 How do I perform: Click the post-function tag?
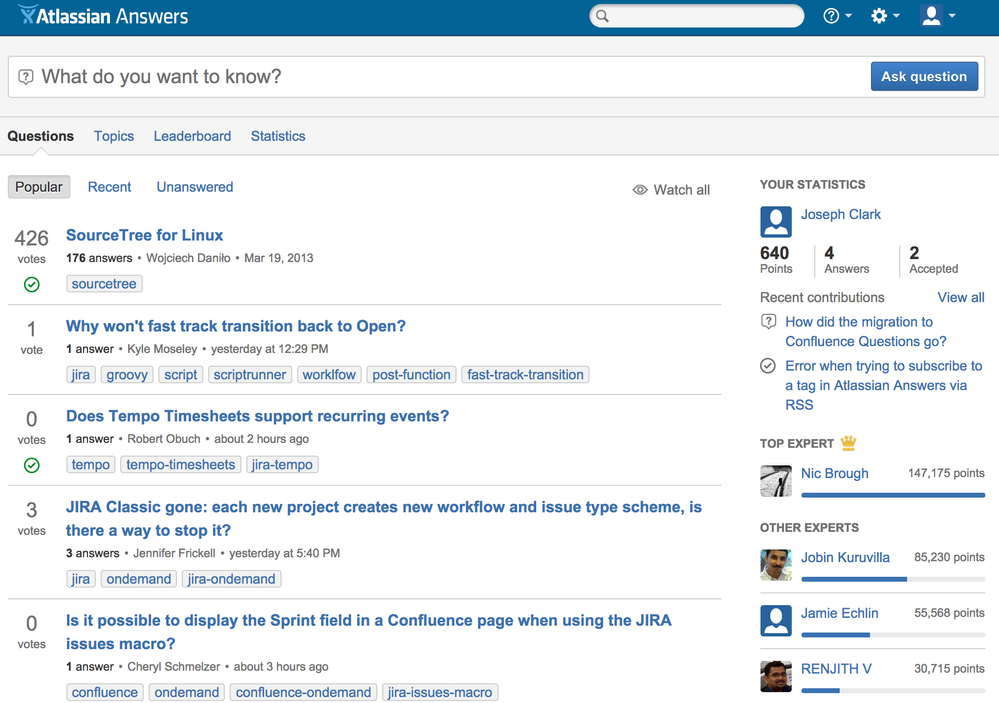pyautogui.click(x=412, y=375)
